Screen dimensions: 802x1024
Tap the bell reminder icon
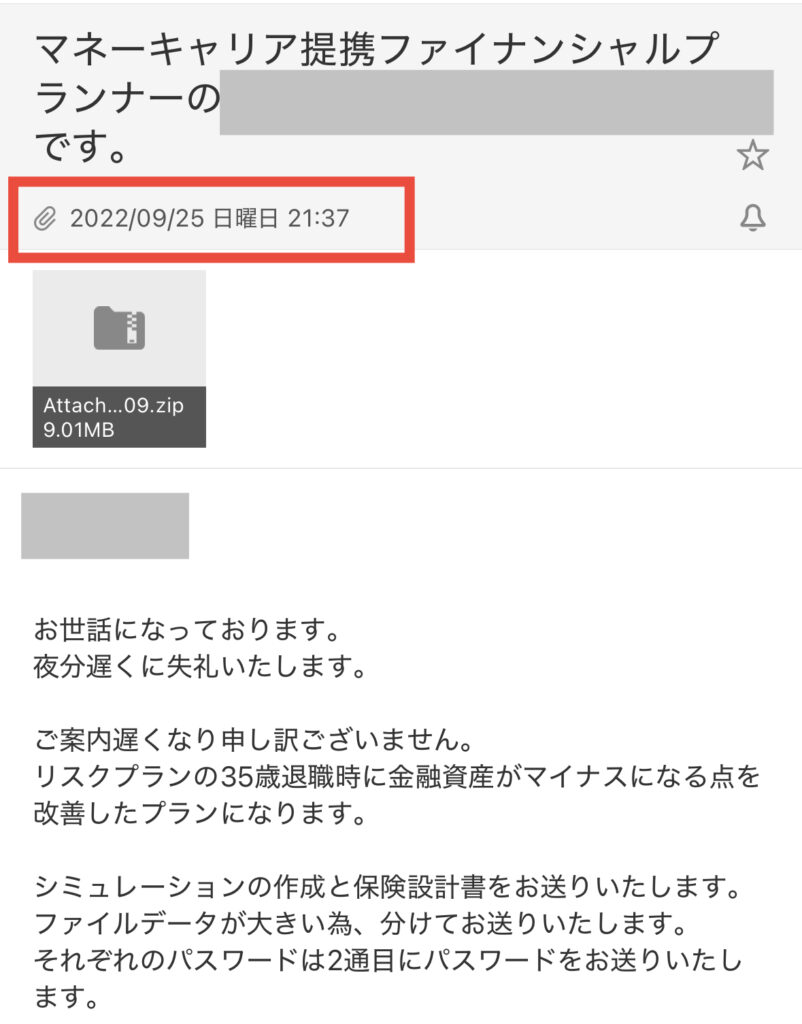point(752,217)
